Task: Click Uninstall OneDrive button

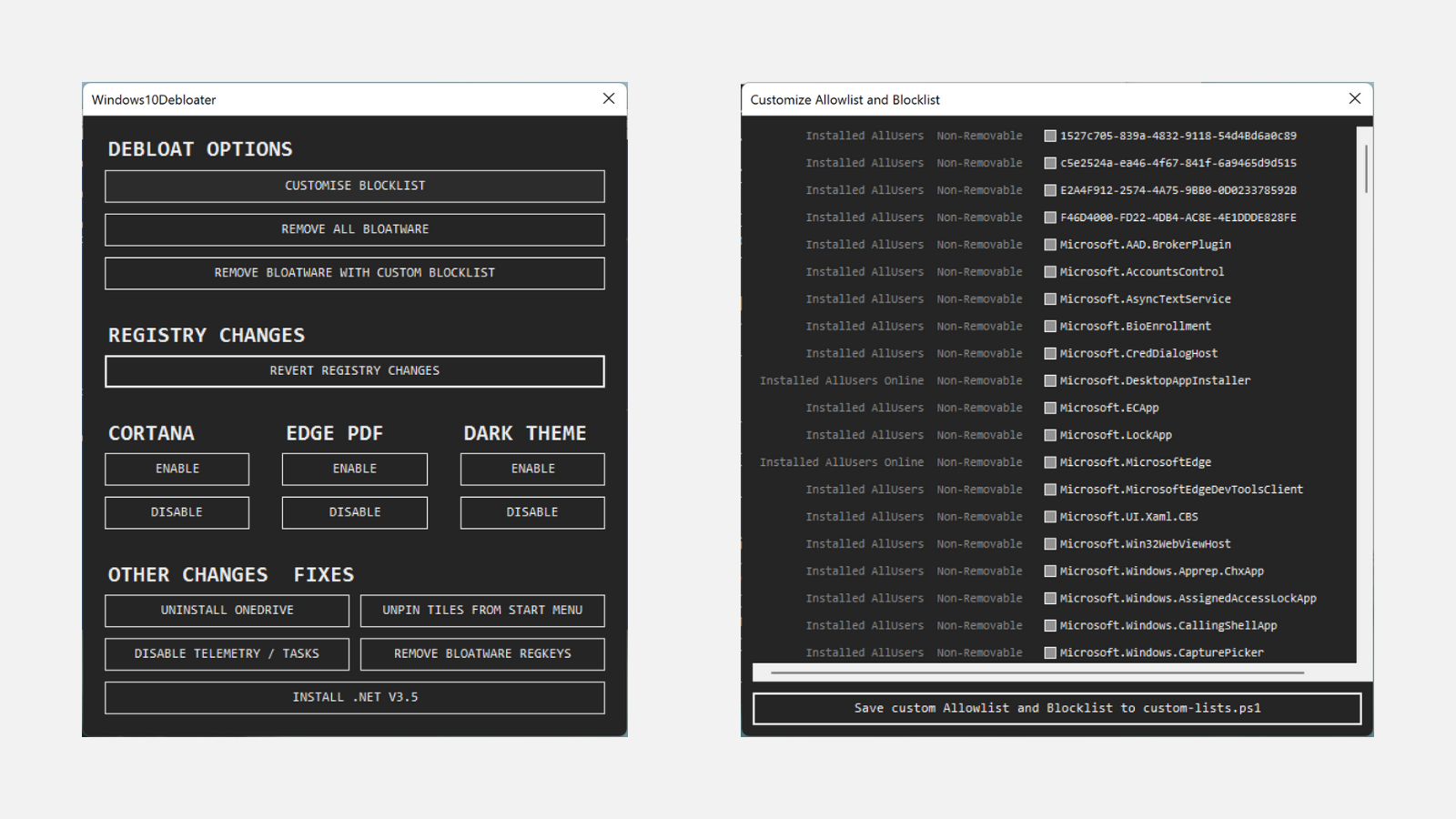Action: [x=227, y=611]
